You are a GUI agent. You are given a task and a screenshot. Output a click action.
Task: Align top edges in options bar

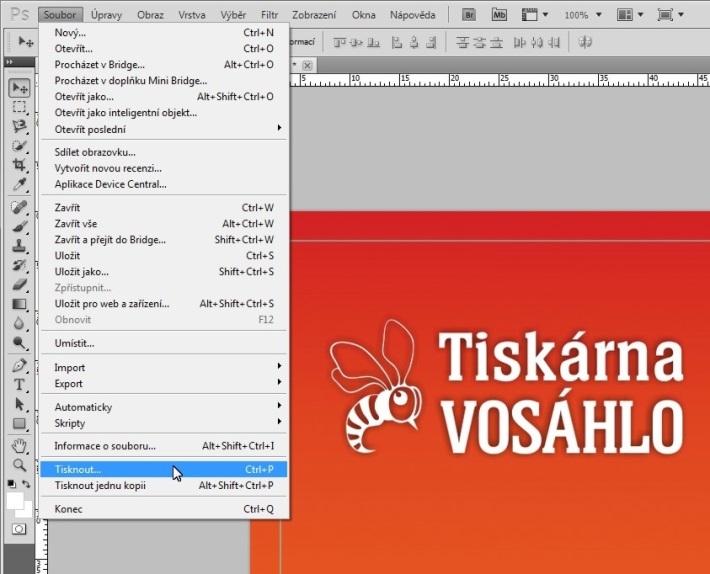pyautogui.click(x=340, y=43)
